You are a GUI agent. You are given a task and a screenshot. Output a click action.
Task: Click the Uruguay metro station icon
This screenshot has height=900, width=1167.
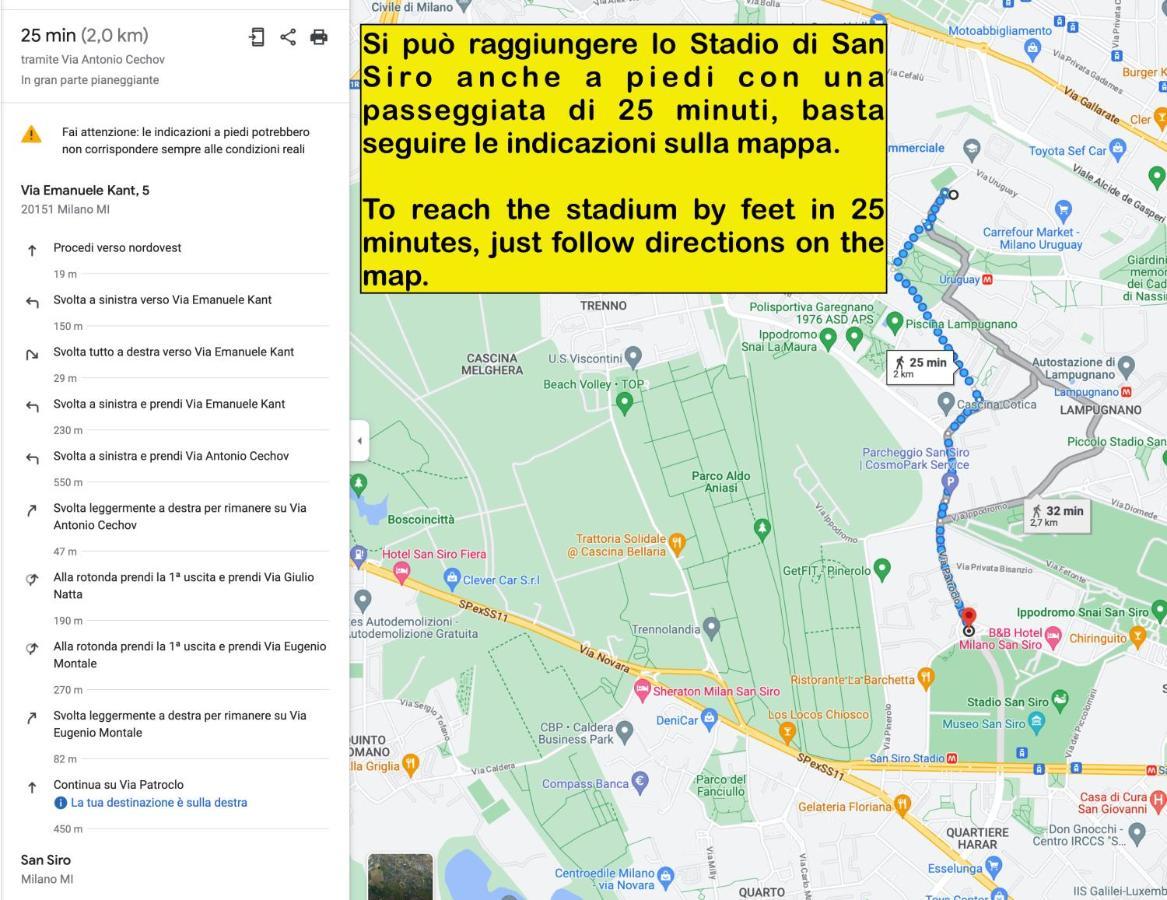coord(988,280)
